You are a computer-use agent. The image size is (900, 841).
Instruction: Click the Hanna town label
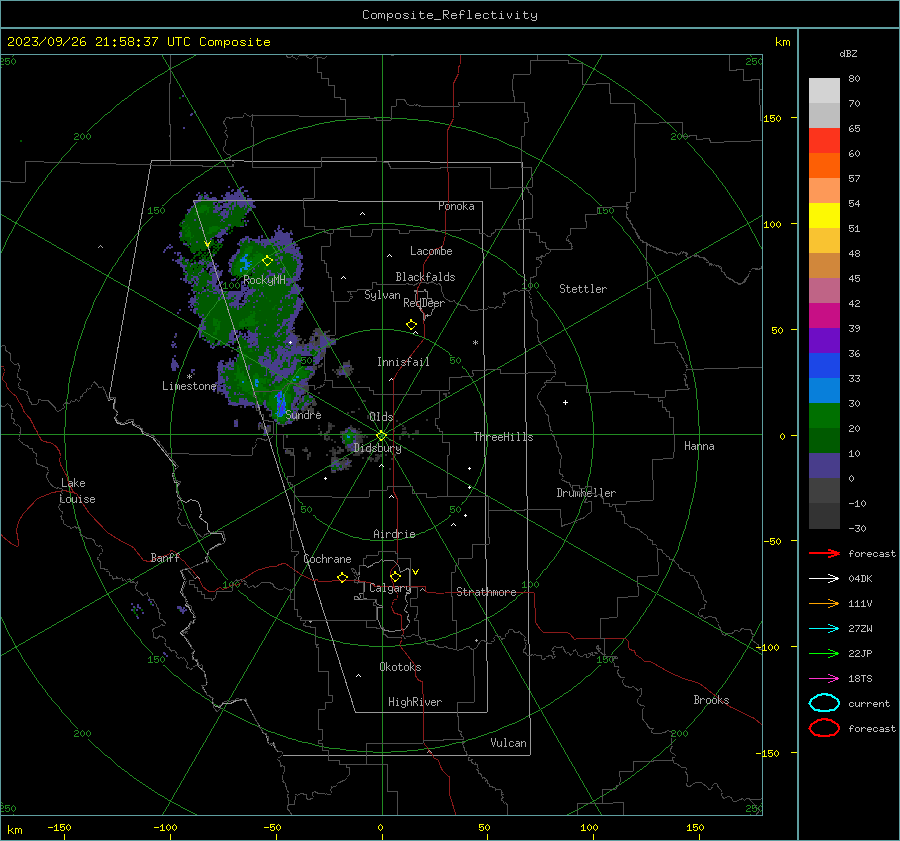[699, 446]
